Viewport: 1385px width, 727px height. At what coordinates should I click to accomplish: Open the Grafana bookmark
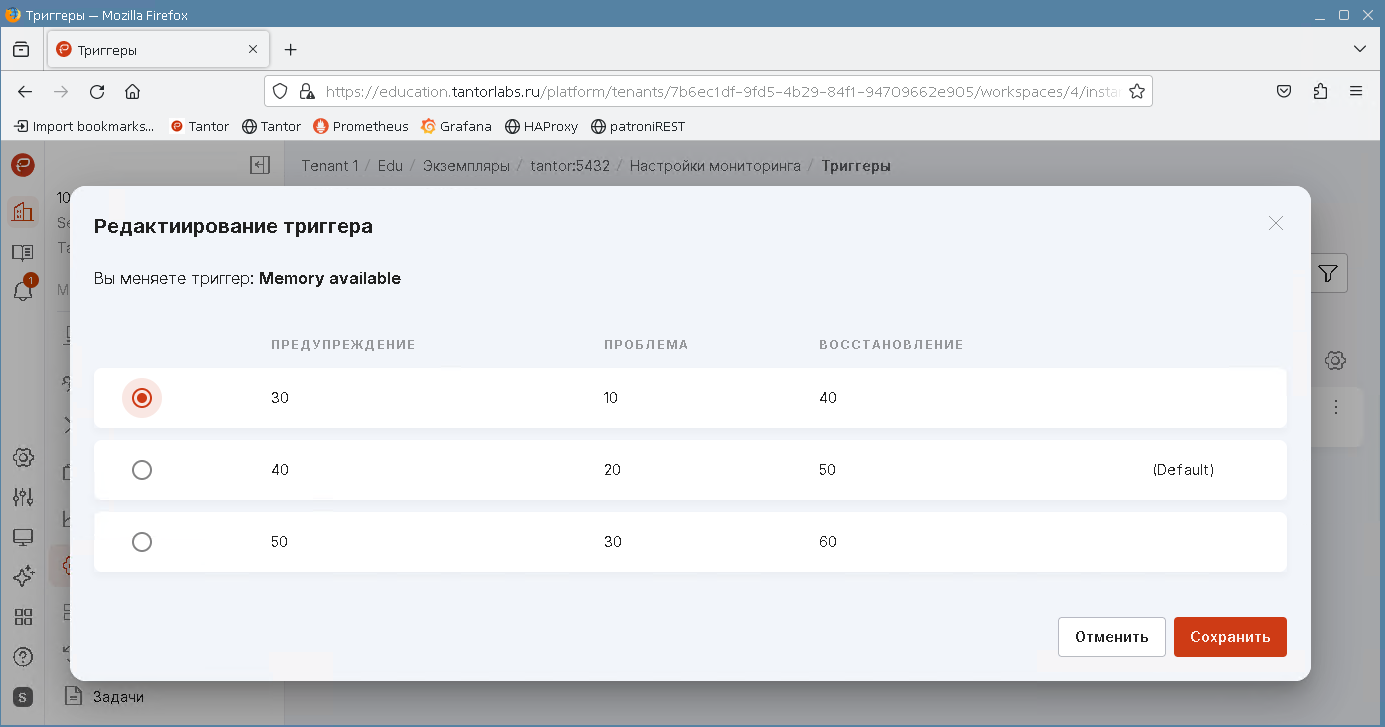point(456,126)
